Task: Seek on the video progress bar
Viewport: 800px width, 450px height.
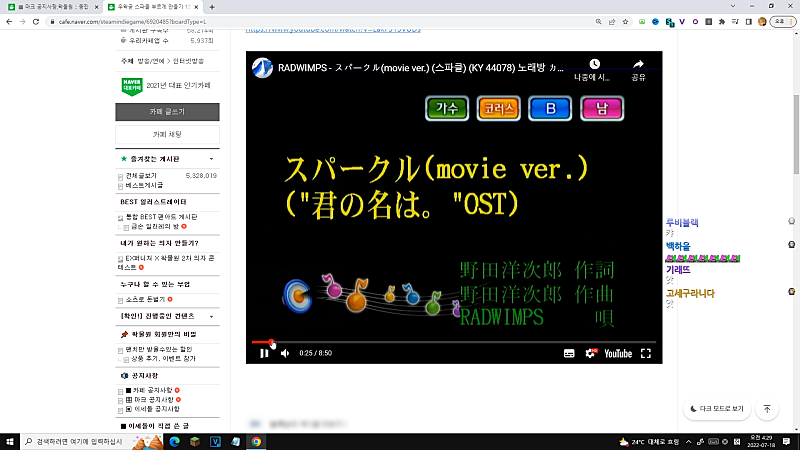Action: [x=450, y=342]
